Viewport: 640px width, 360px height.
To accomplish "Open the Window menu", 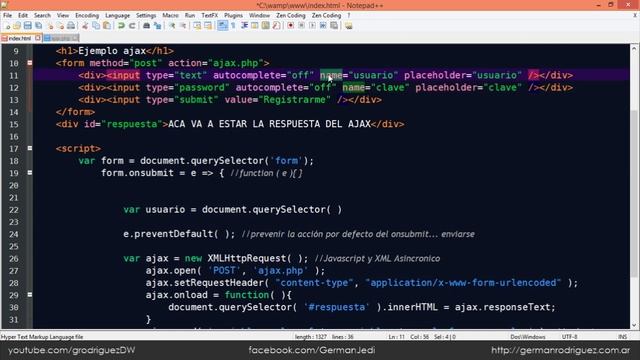I will pos(259,15).
